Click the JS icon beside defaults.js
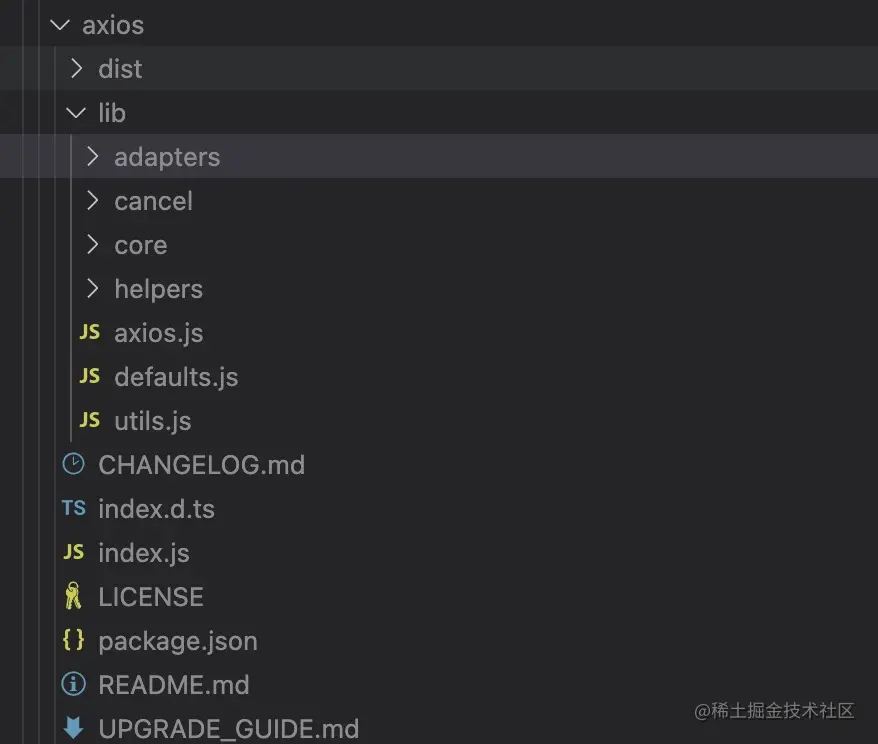This screenshot has height=744, width=878. 90,376
